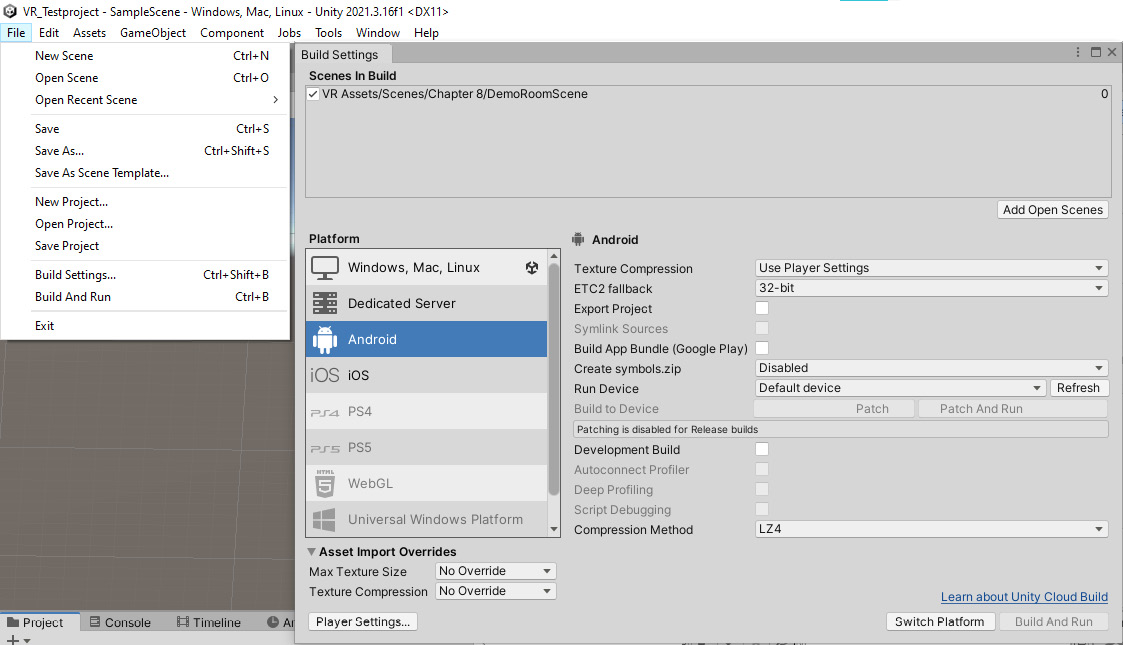This screenshot has height=645, width=1123.
Task: Select the Dedicated Server platform row
Action: tap(427, 304)
